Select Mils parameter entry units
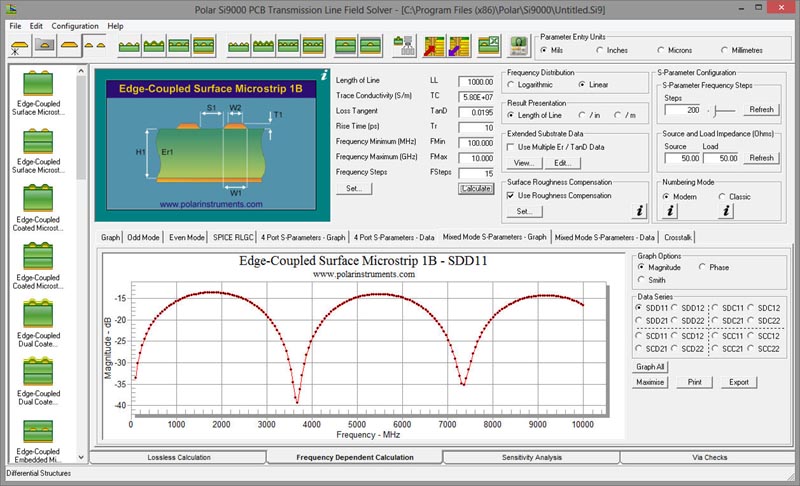This screenshot has height=486, width=800. click(x=552, y=50)
